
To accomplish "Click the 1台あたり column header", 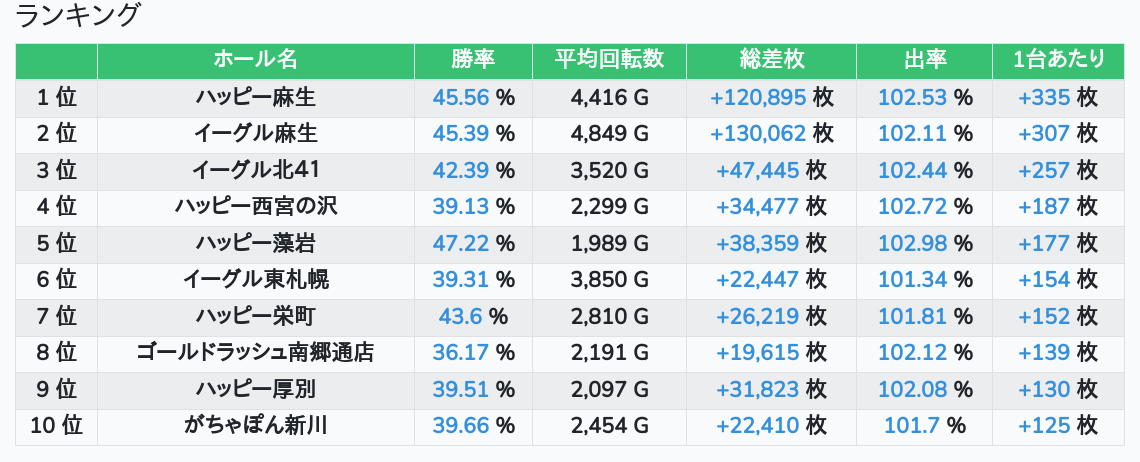I will coord(1058,60).
